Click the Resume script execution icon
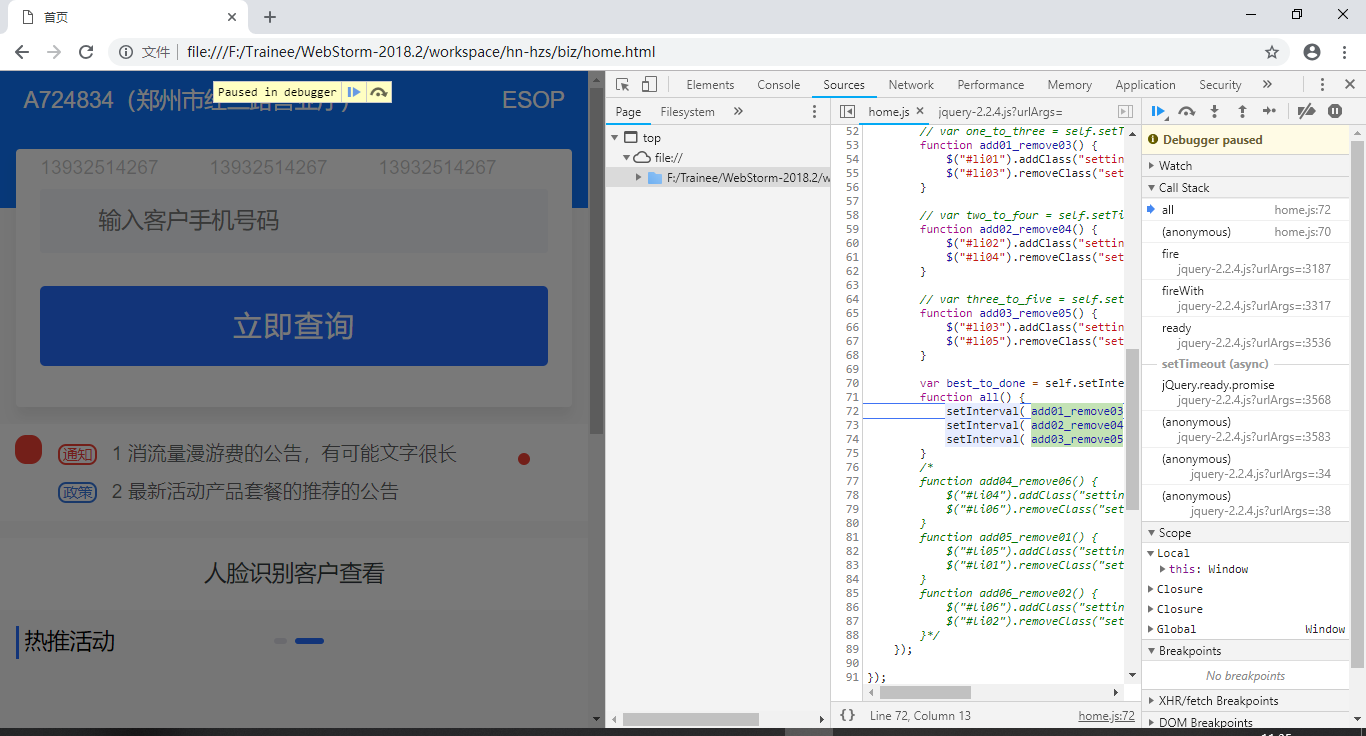 coord(1158,111)
